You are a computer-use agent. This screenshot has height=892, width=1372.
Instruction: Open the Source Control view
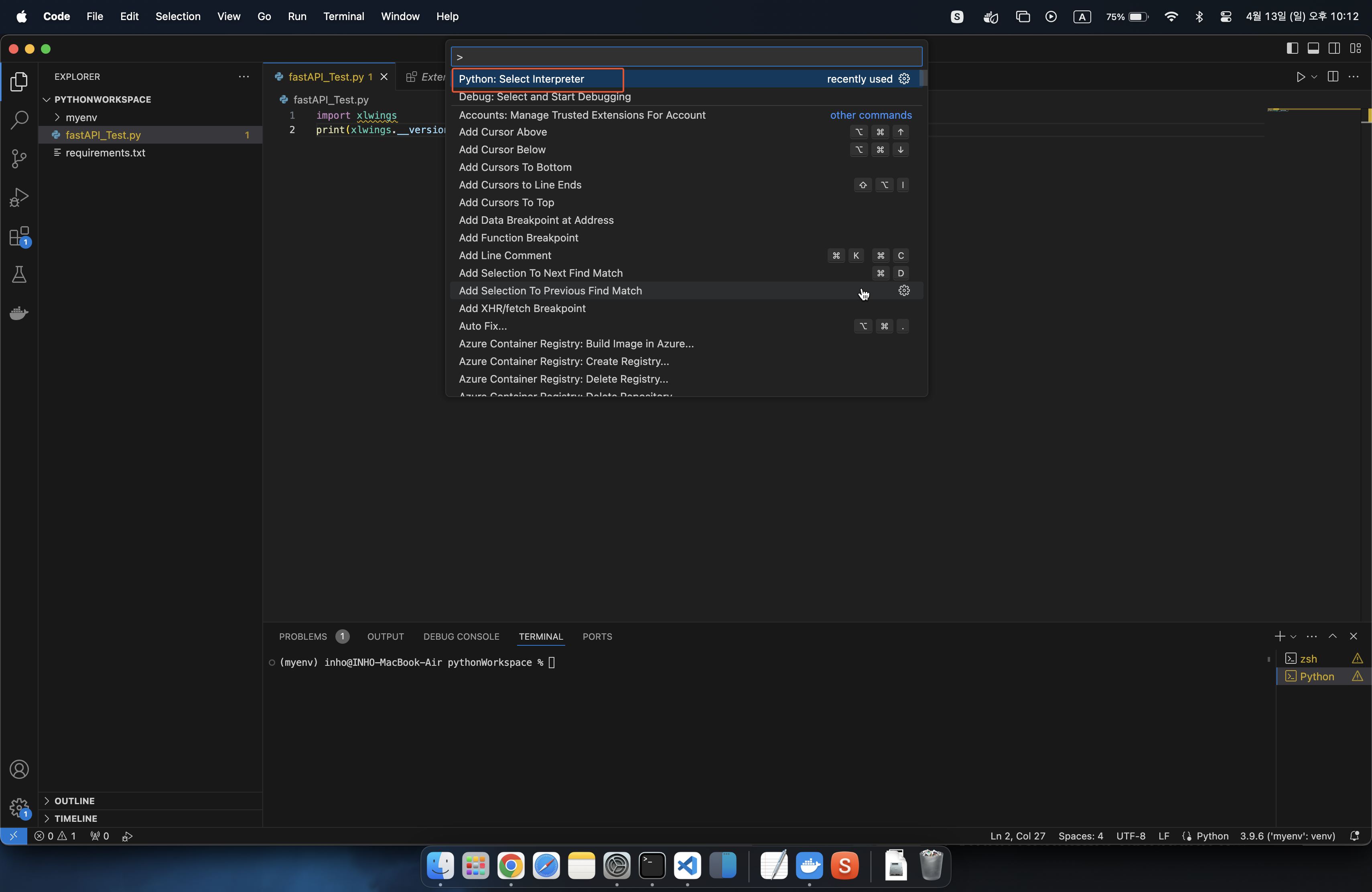point(19,158)
